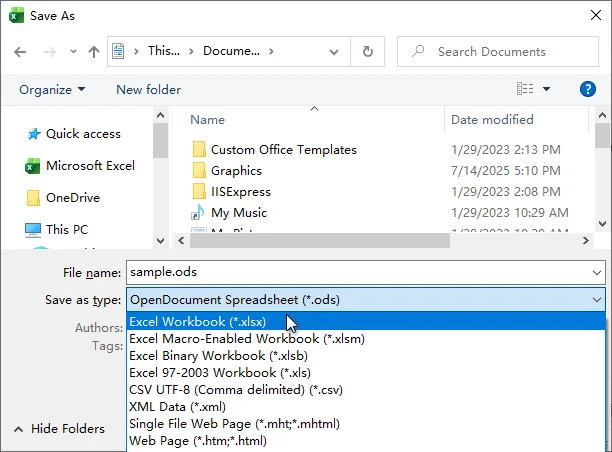Click file list scroll up arrow

click(x=602, y=116)
